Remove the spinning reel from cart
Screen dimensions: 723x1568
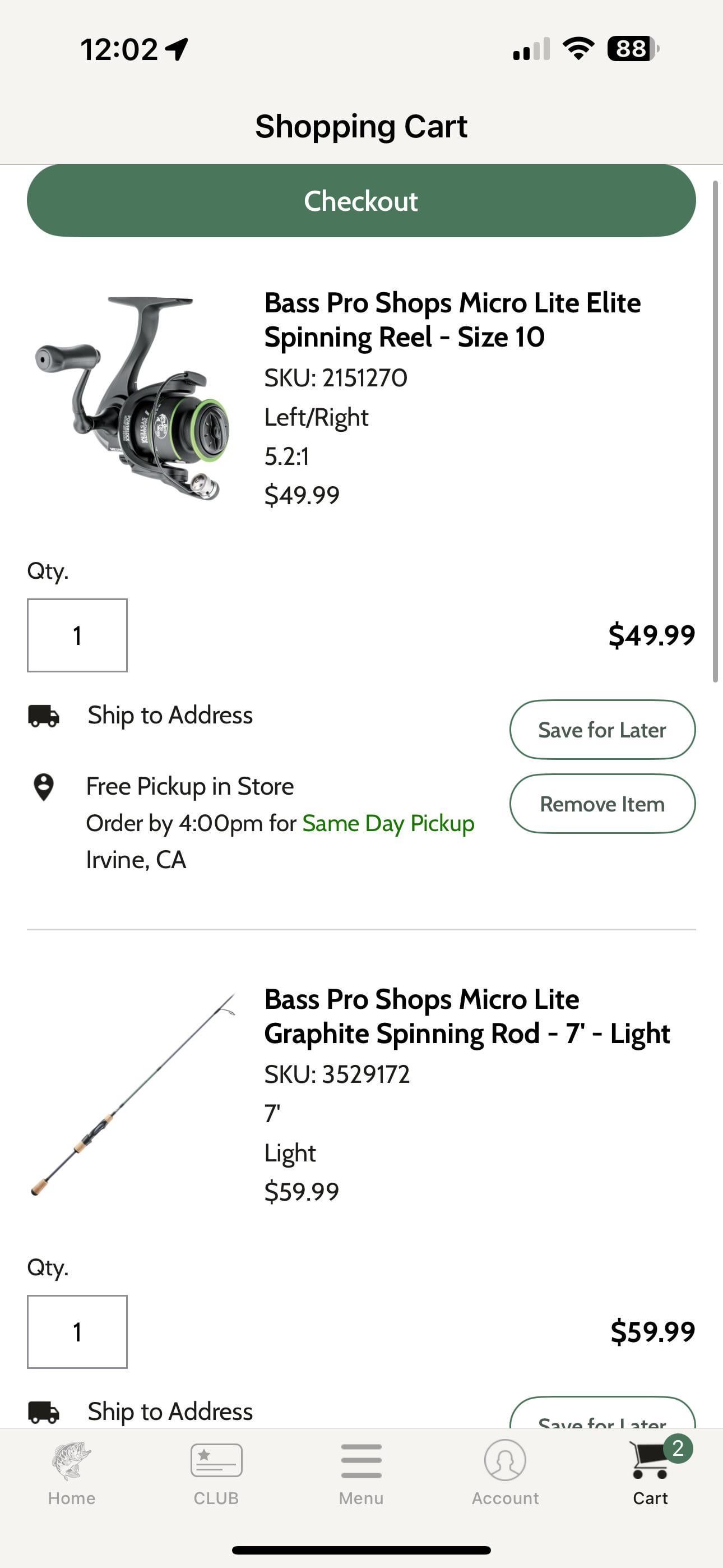(602, 804)
